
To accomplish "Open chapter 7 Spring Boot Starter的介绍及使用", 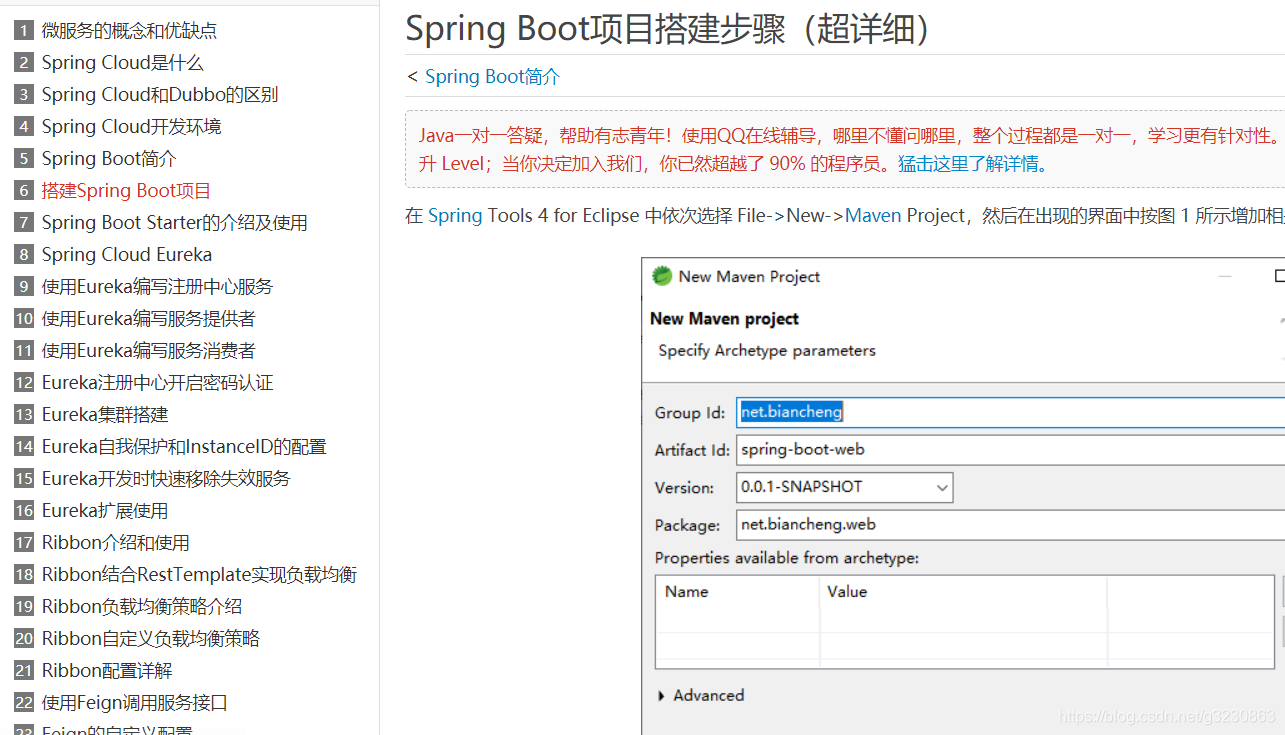I will click(x=174, y=223).
